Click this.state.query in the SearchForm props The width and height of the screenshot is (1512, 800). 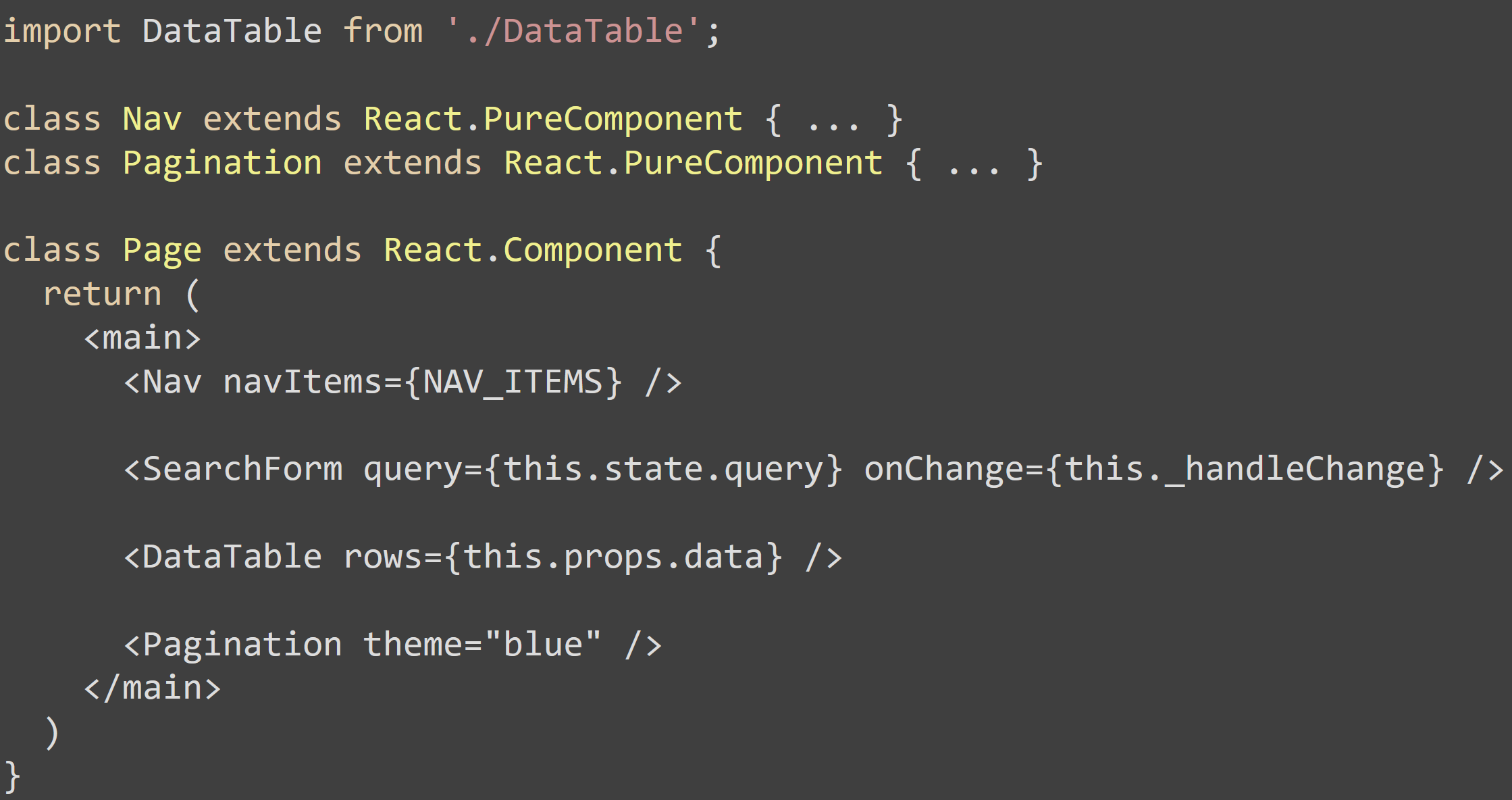tap(663, 469)
